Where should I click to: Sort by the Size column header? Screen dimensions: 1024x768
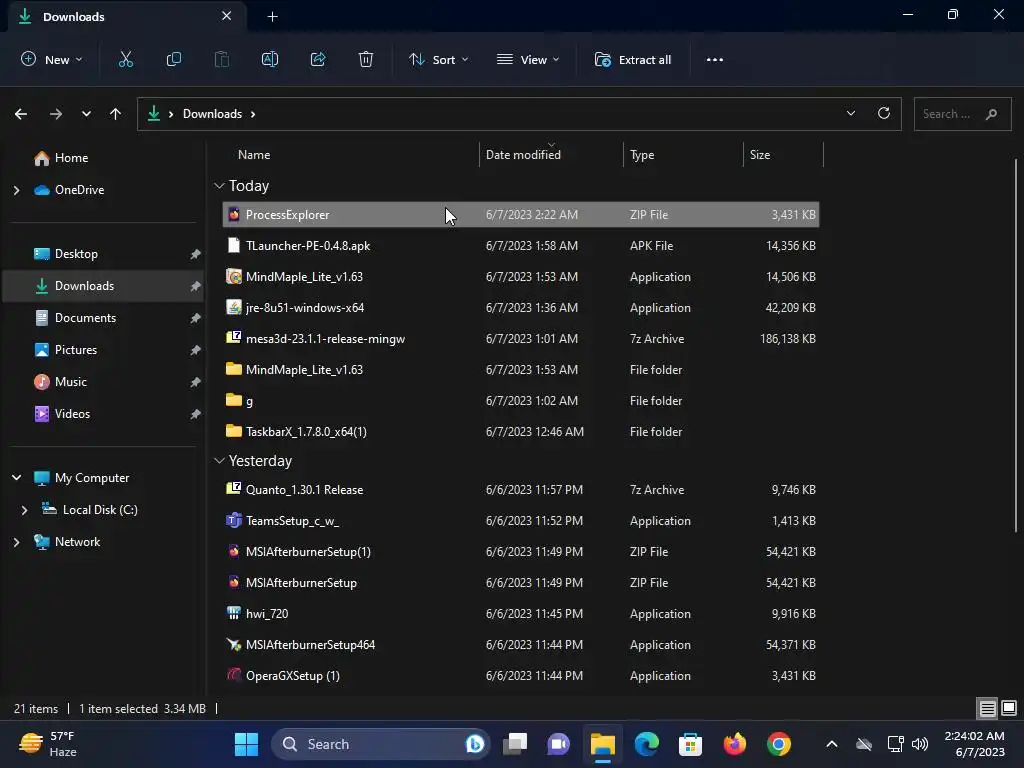[760, 155]
